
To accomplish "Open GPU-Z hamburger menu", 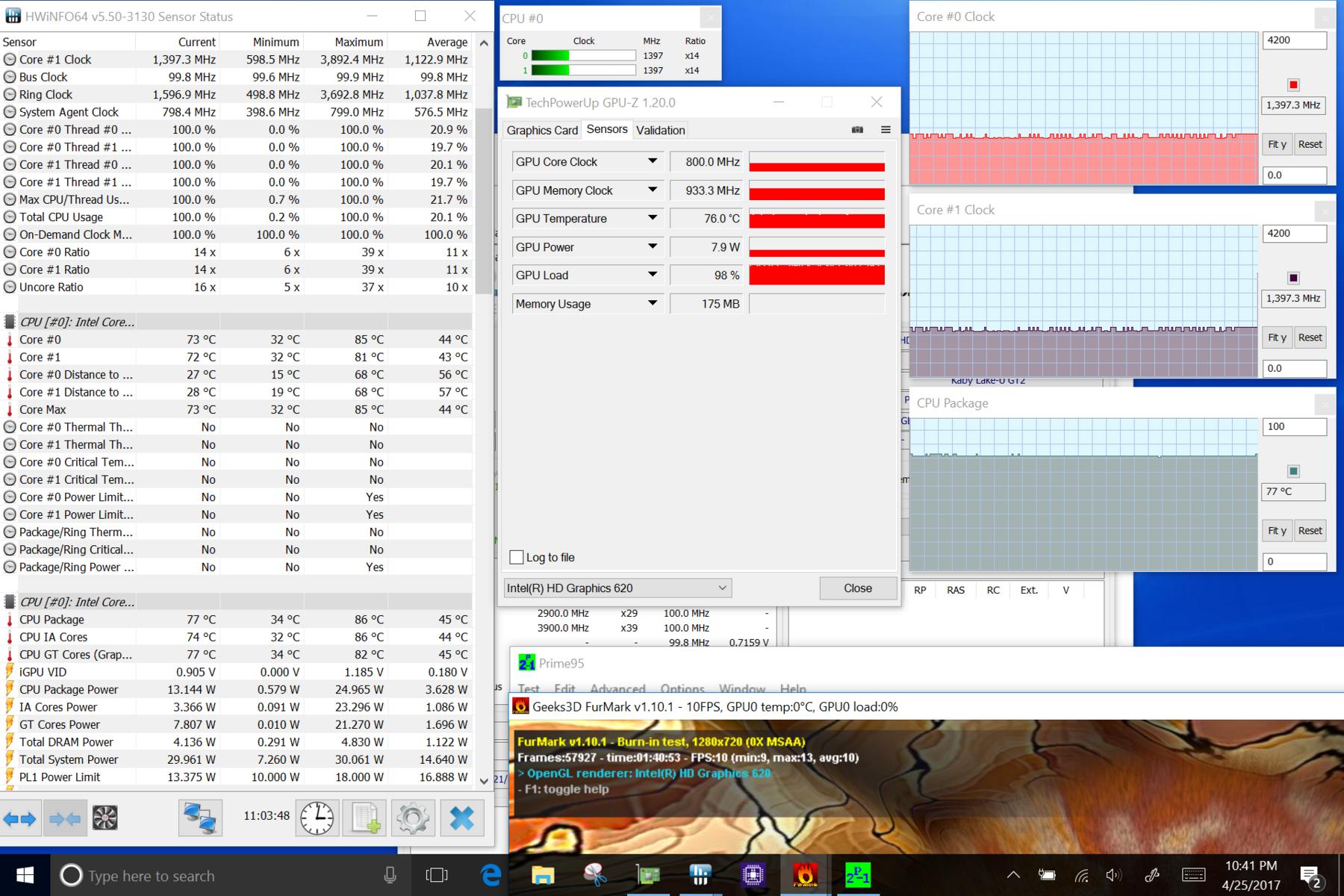I will click(x=886, y=130).
